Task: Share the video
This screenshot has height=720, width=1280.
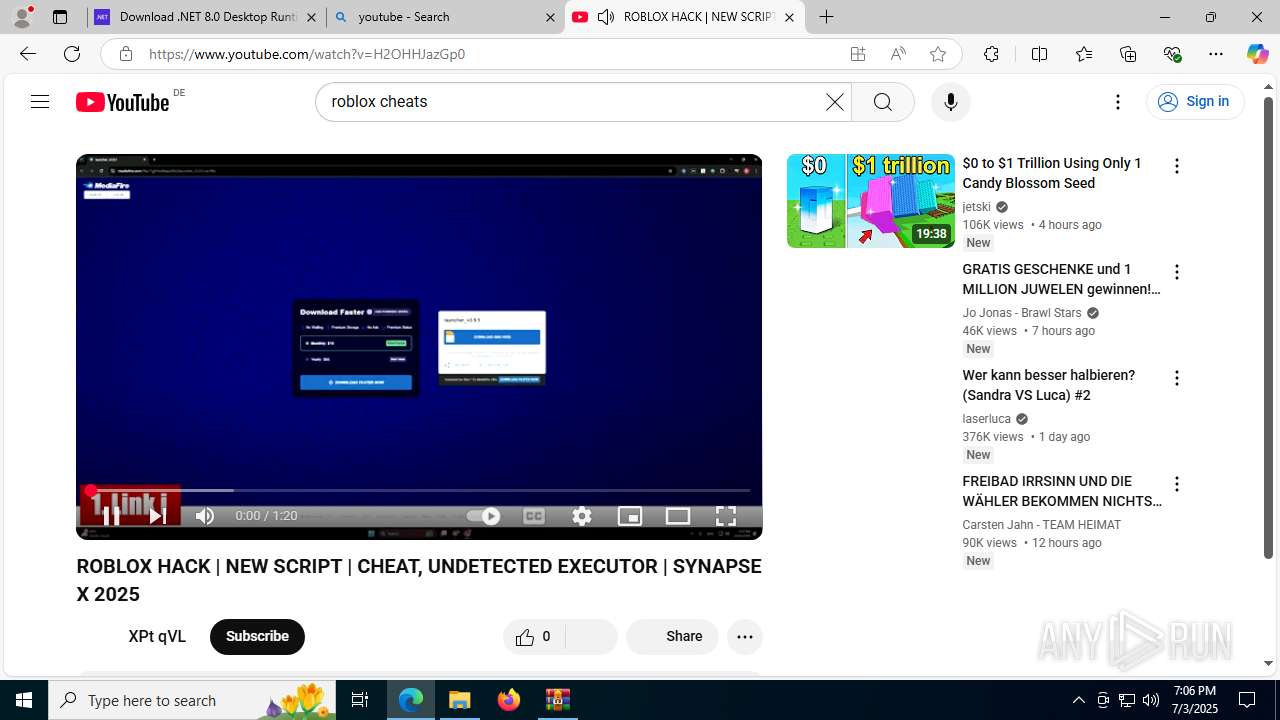Action: tap(672, 637)
